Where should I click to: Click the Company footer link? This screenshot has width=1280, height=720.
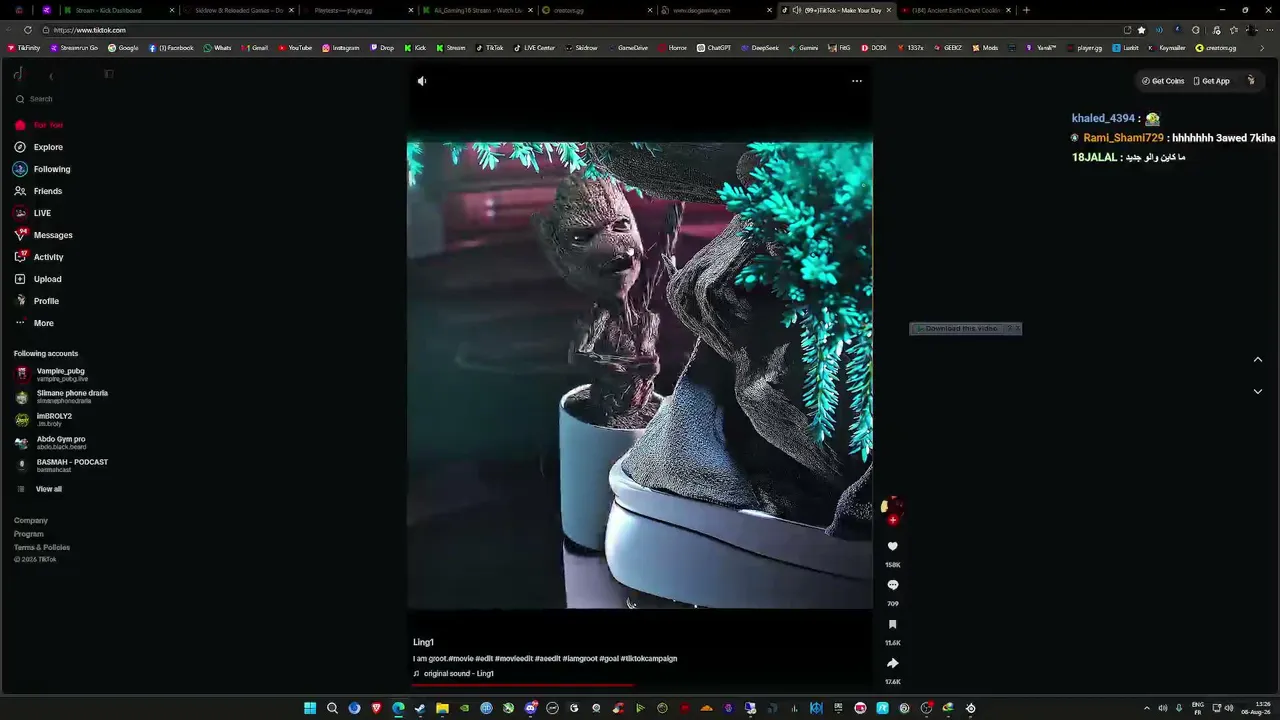(31, 520)
